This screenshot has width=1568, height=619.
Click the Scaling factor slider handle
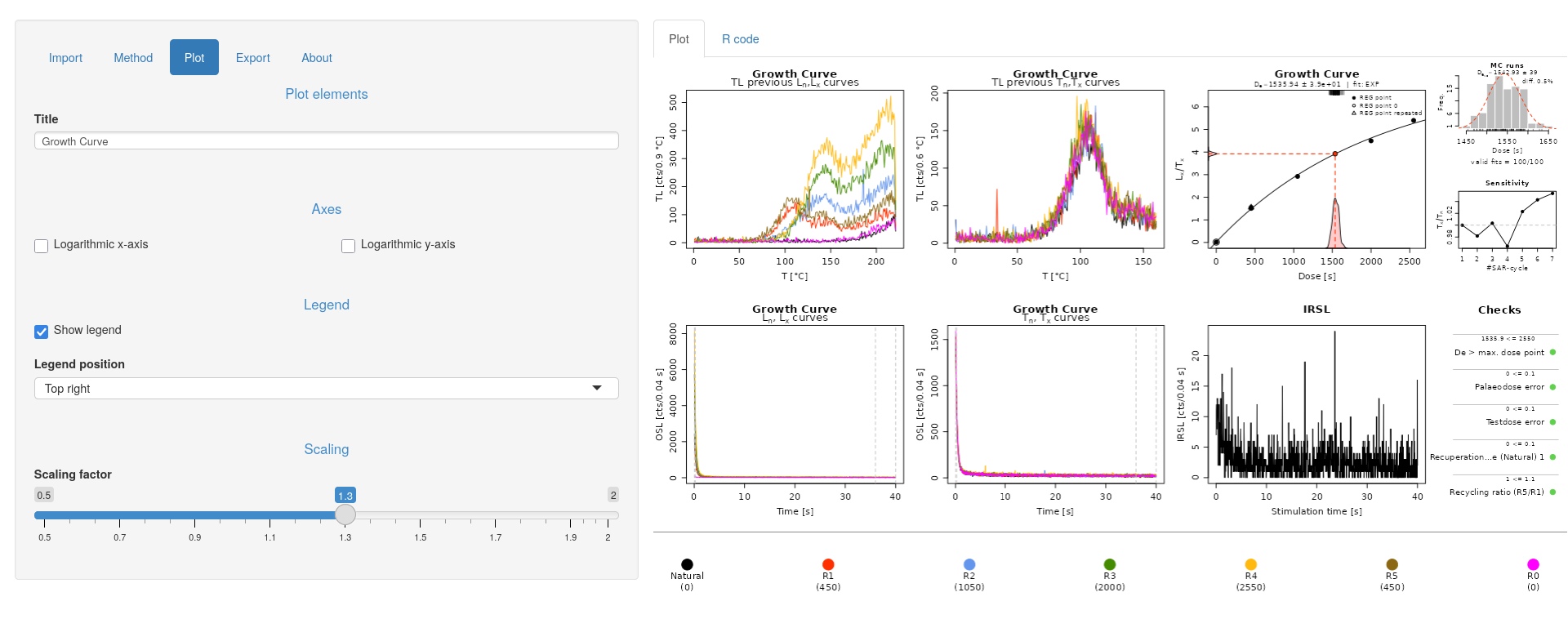(x=345, y=514)
